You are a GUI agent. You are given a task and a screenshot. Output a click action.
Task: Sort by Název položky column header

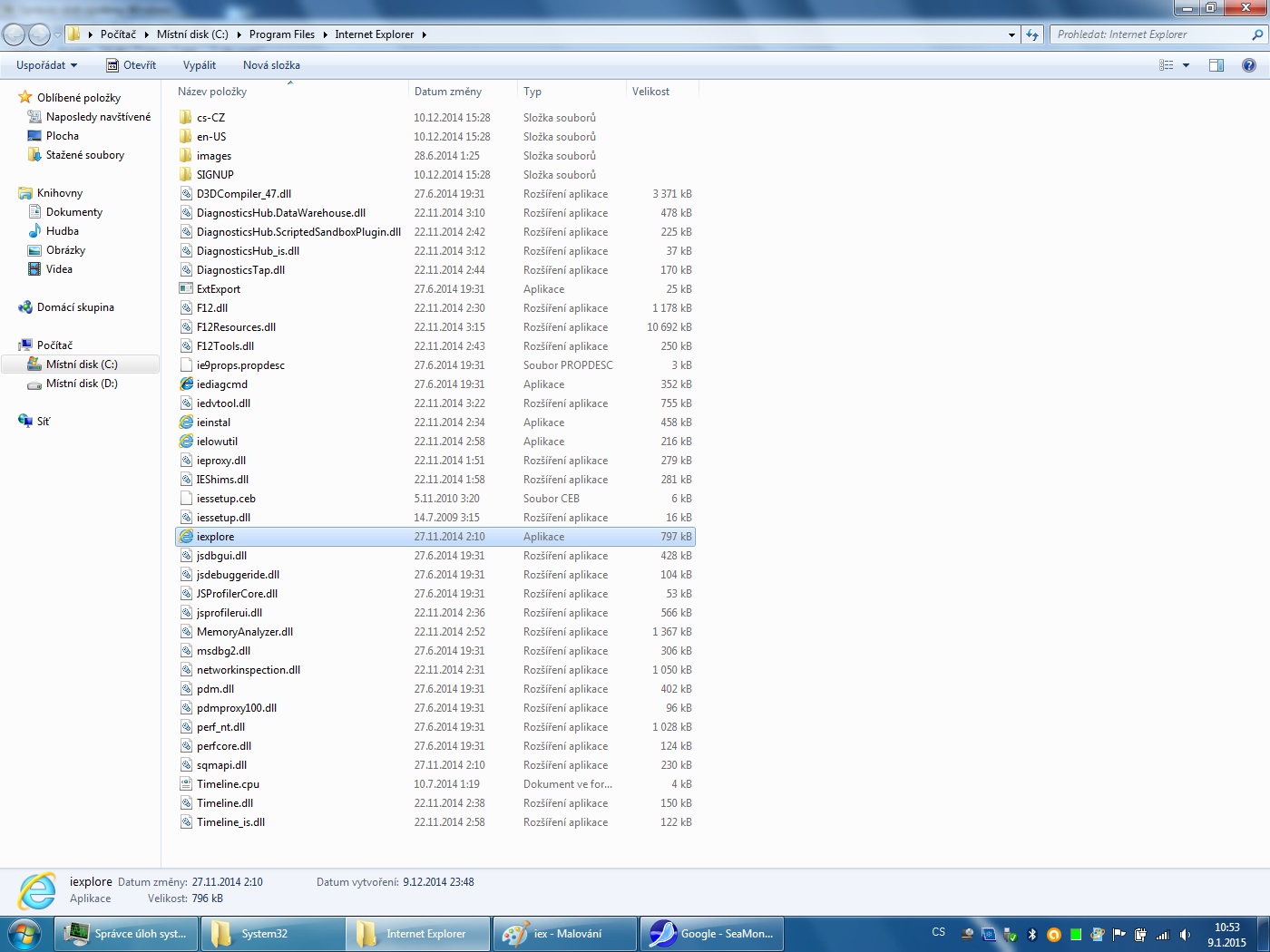[x=212, y=92]
